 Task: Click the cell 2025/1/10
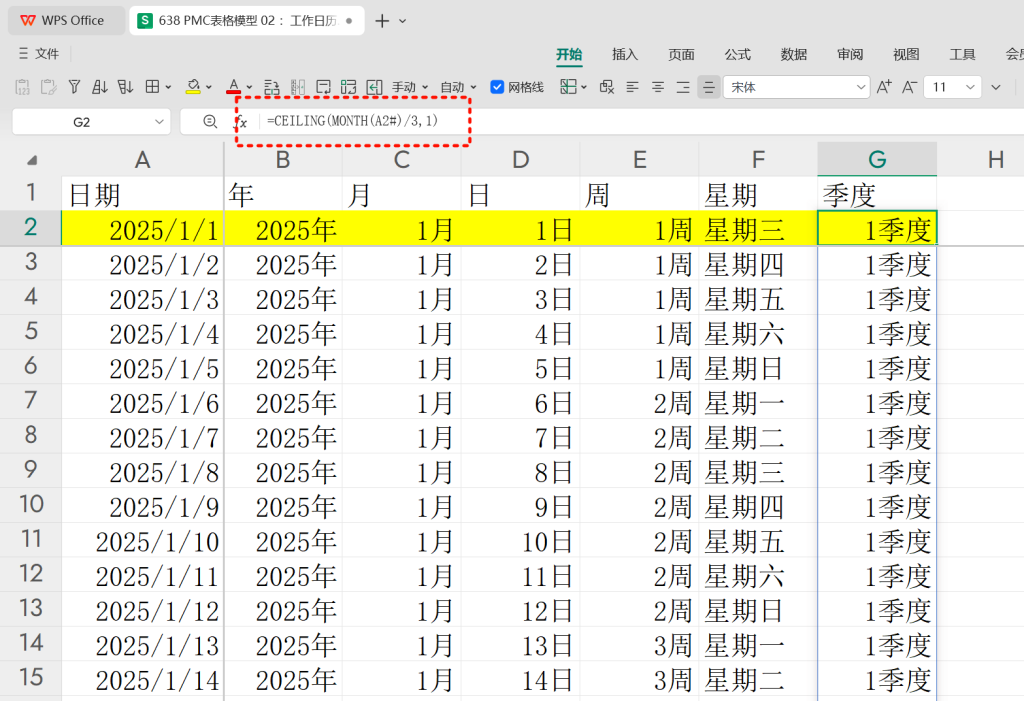pos(142,540)
